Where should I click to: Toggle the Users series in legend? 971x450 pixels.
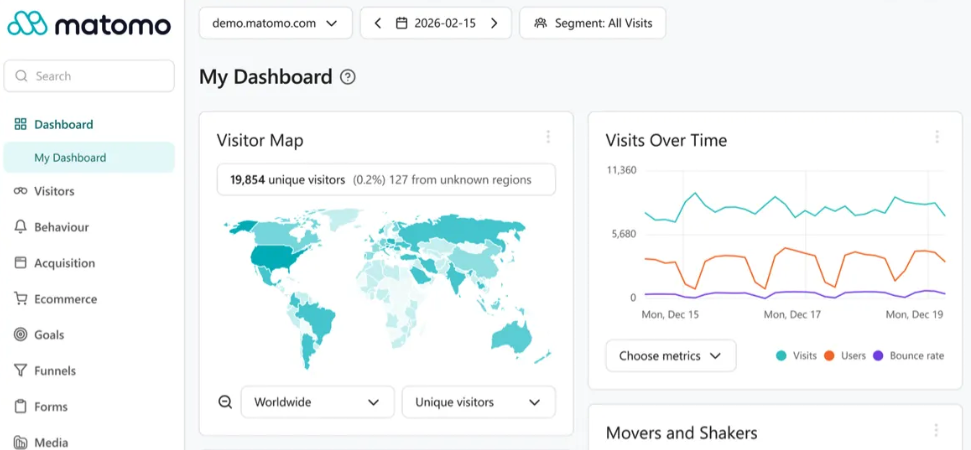845,356
